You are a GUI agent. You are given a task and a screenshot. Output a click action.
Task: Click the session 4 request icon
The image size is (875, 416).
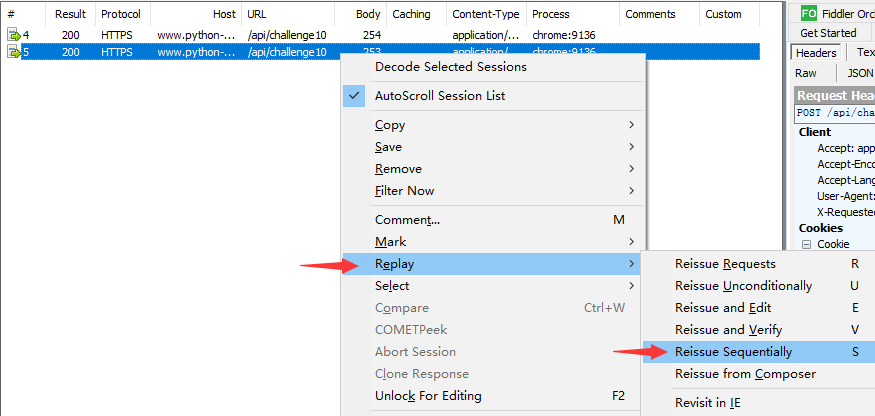(x=14, y=35)
